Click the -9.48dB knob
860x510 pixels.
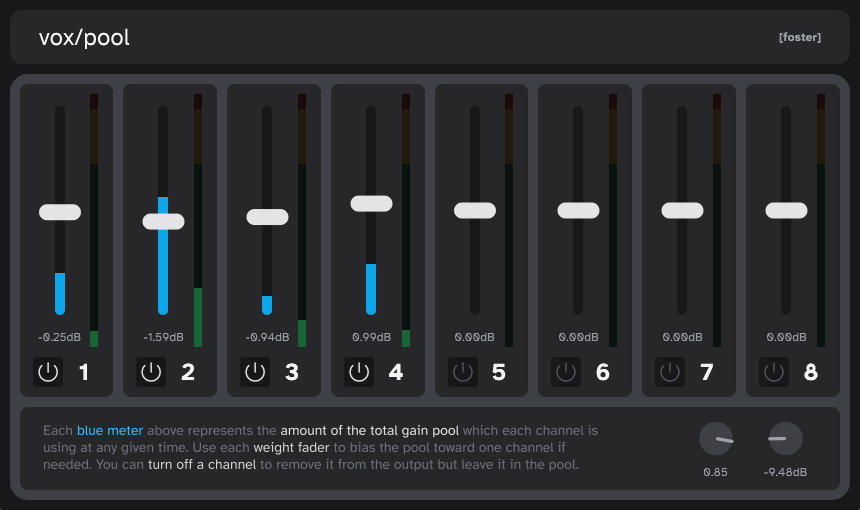point(785,439)
